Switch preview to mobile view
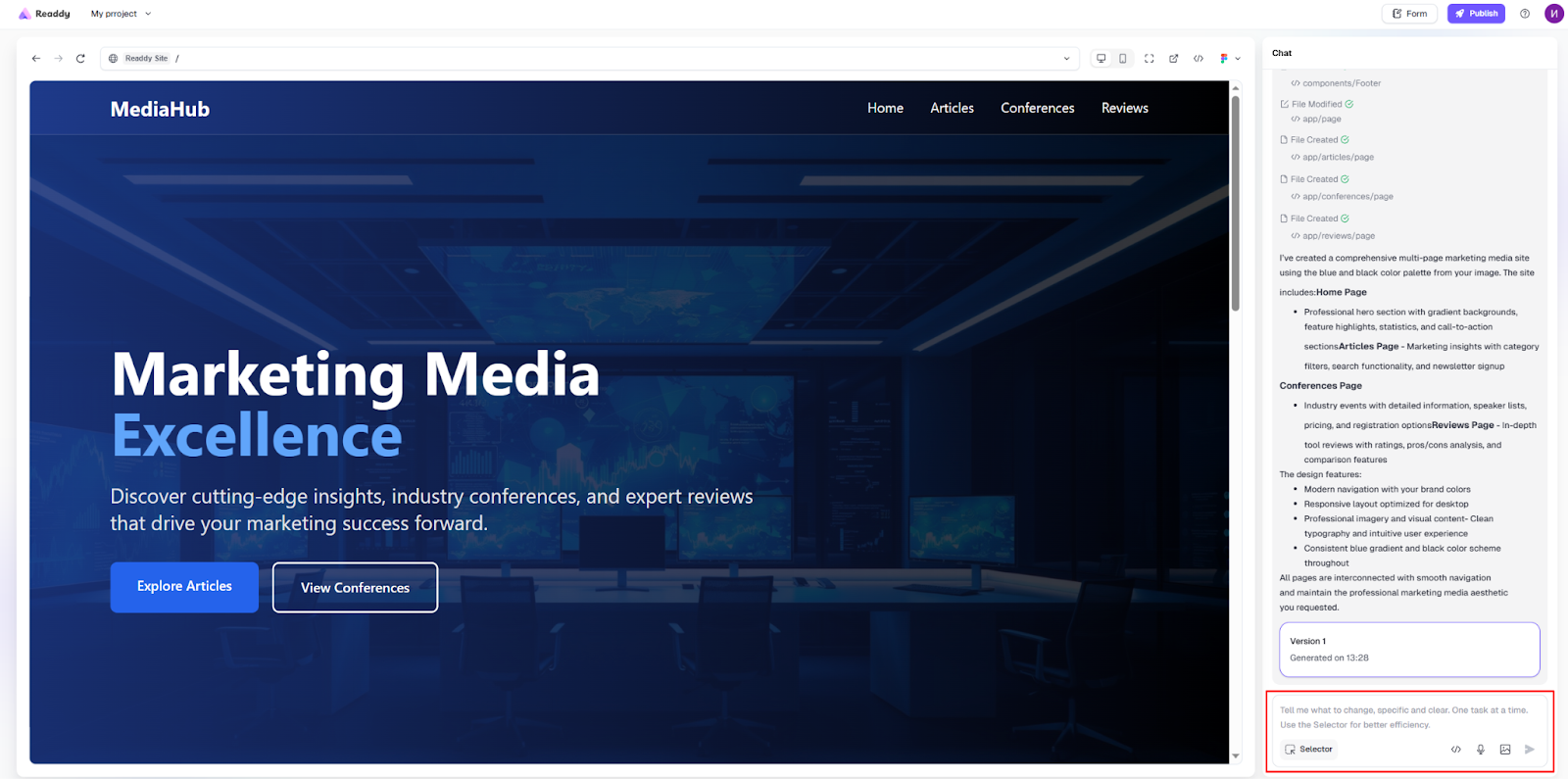 (1123, 59)
